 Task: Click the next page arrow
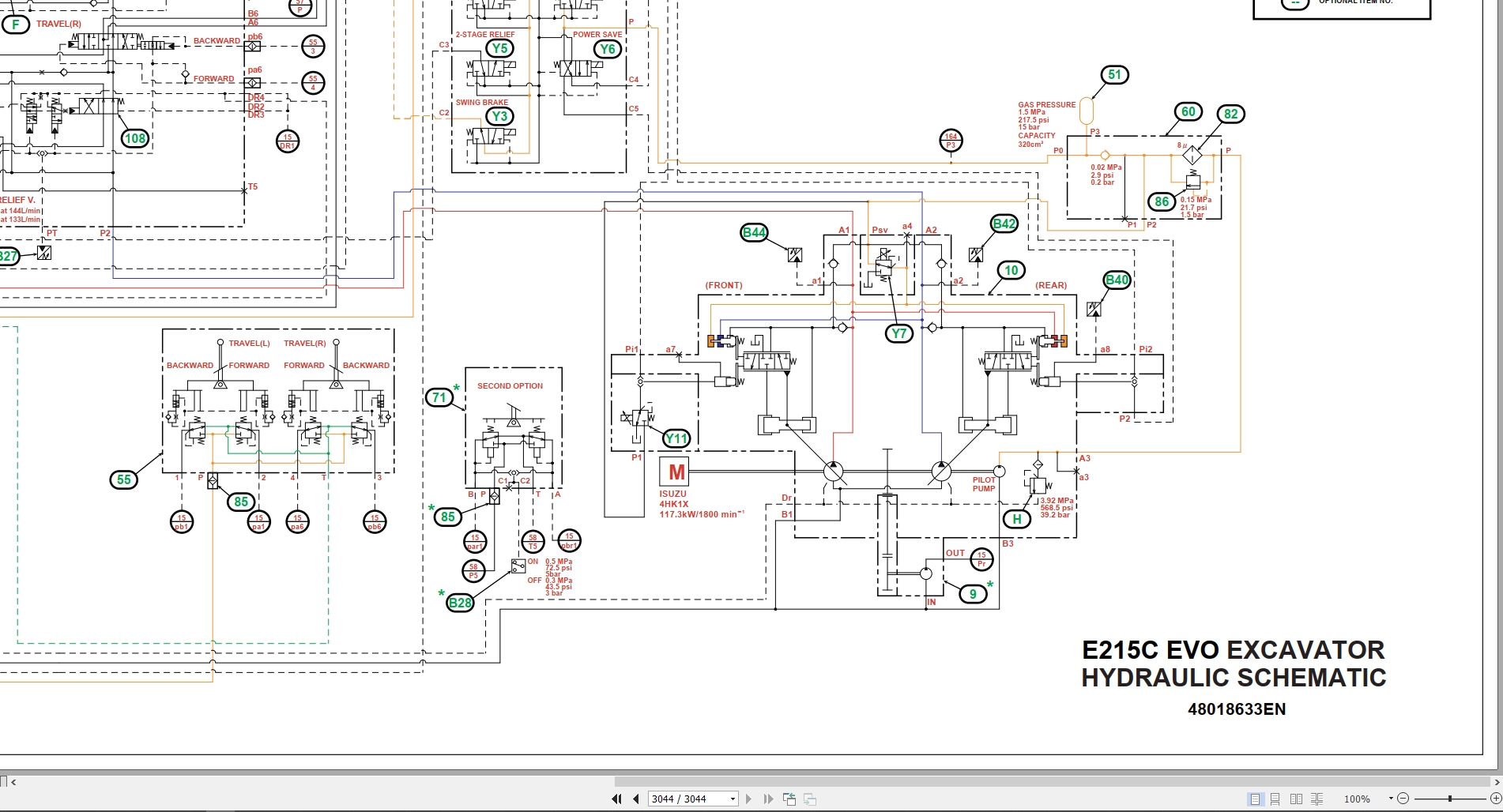coord(749,799)
